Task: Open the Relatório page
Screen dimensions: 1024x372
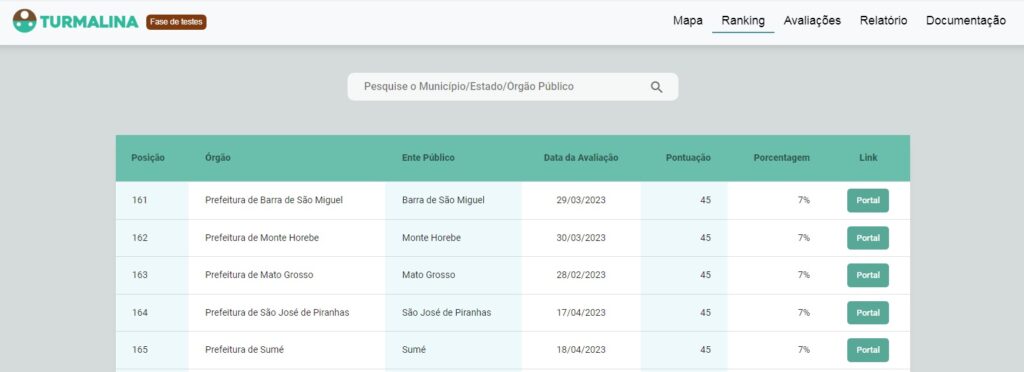Action: click(884, 20)
